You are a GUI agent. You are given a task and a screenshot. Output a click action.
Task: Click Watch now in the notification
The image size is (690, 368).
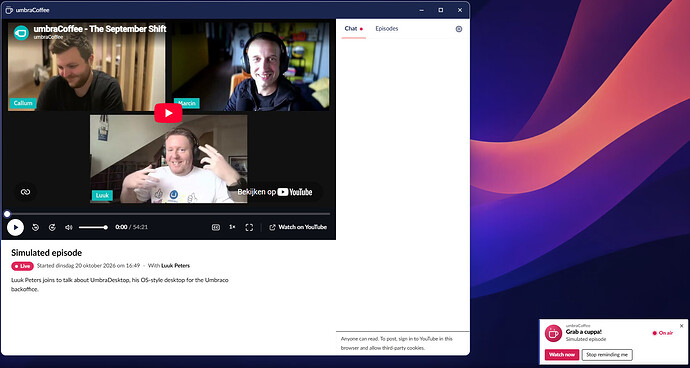562,355
